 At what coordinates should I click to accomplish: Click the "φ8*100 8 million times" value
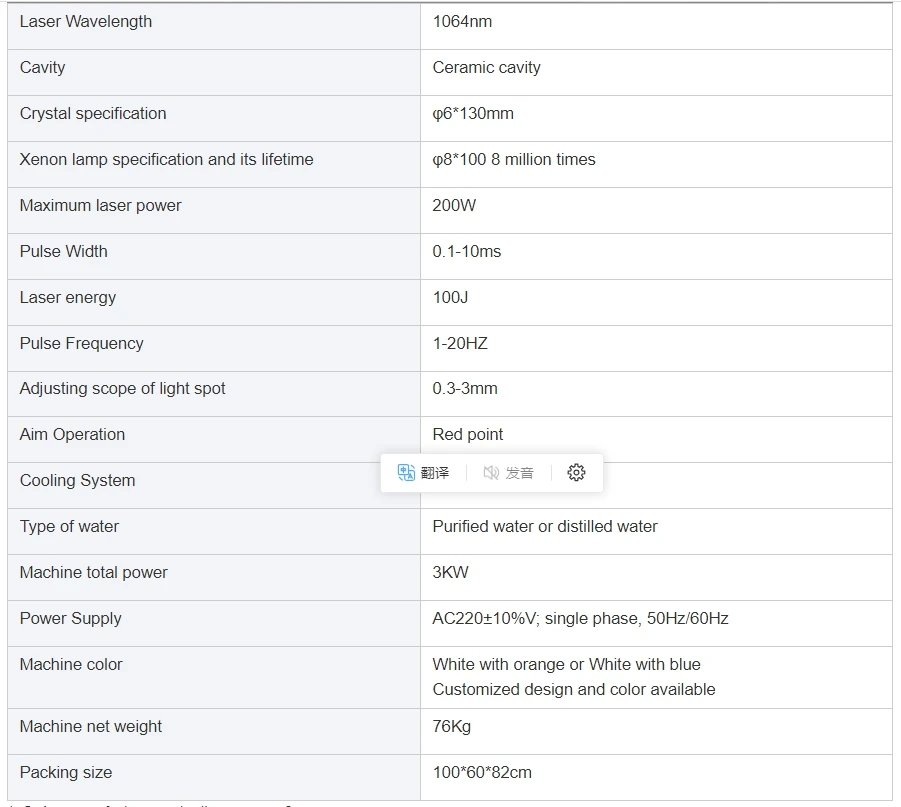click(514, 160)
